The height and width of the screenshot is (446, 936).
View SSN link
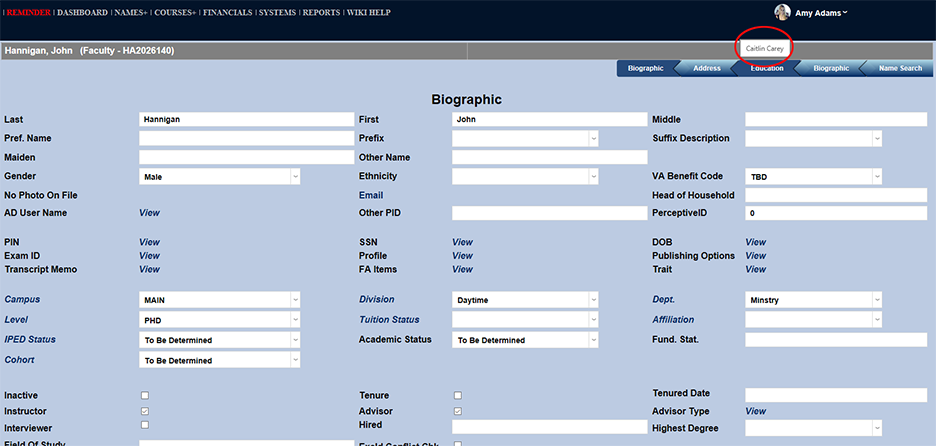click(462, 242)
